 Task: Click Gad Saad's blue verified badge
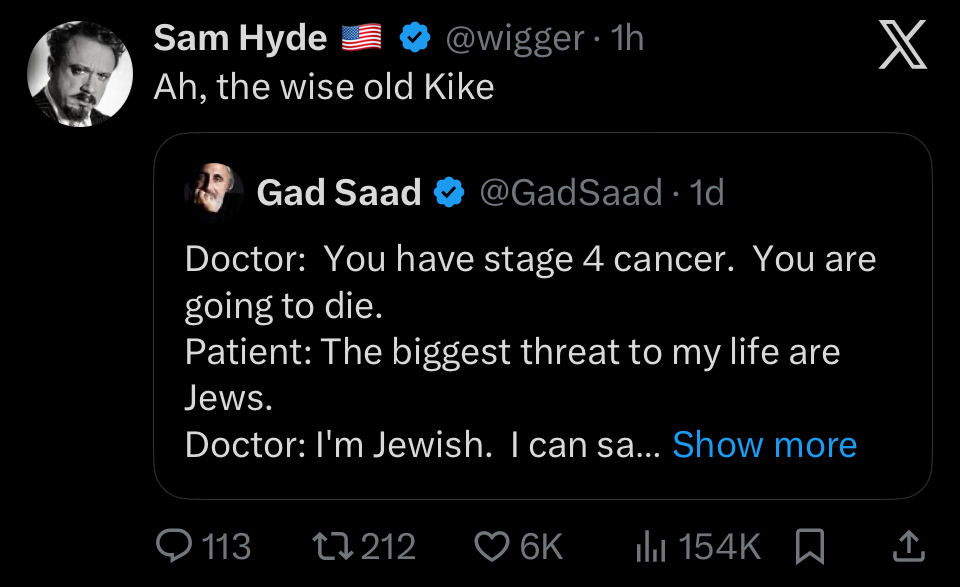click(448, 192)
